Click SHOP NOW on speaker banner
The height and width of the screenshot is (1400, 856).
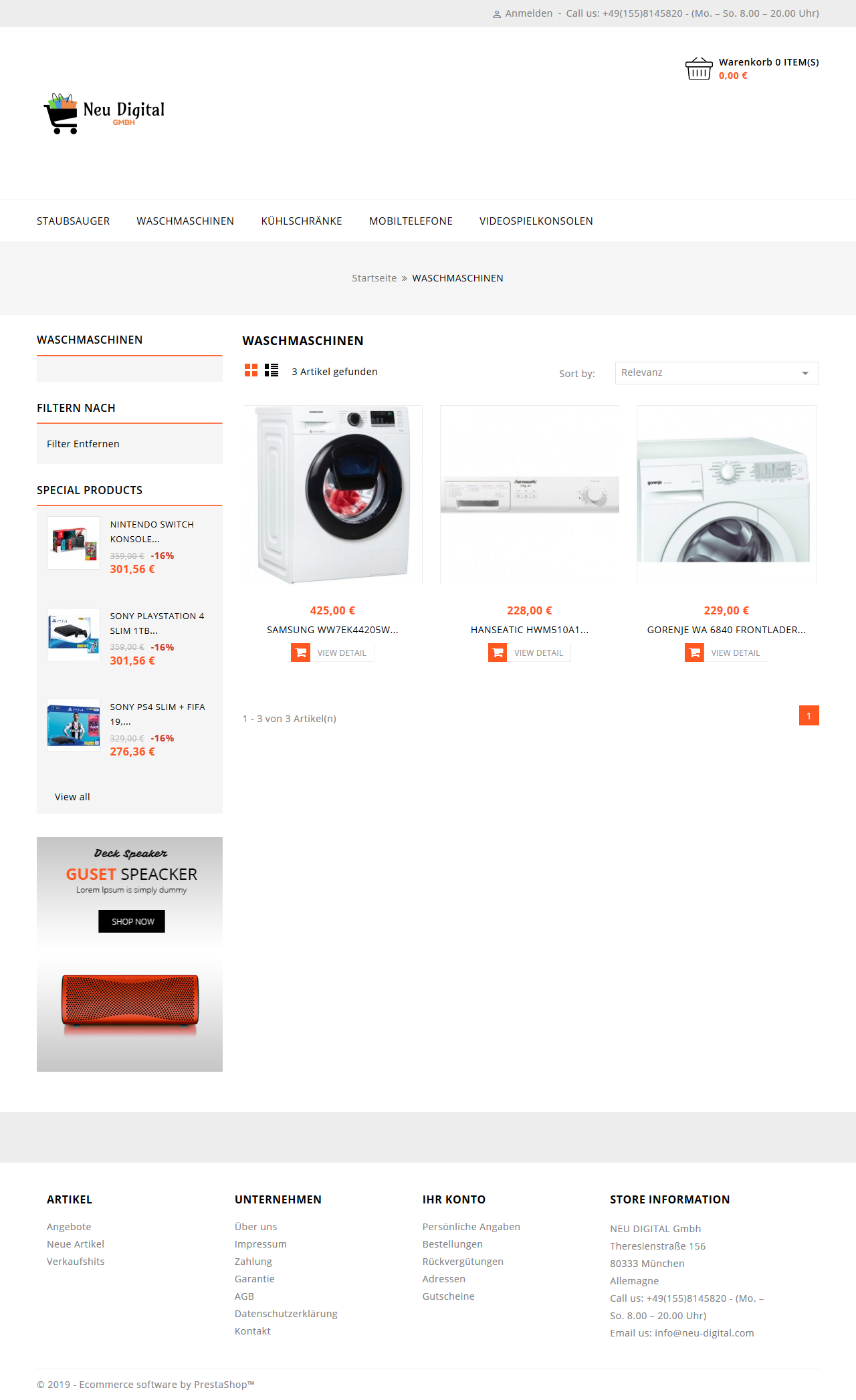[x=132, y=921]
